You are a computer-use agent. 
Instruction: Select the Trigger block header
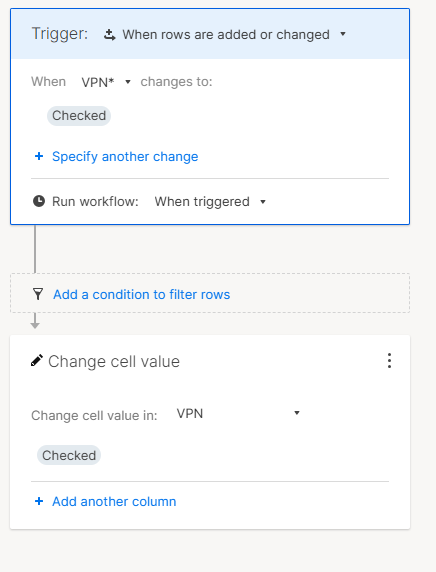(210, 34)
